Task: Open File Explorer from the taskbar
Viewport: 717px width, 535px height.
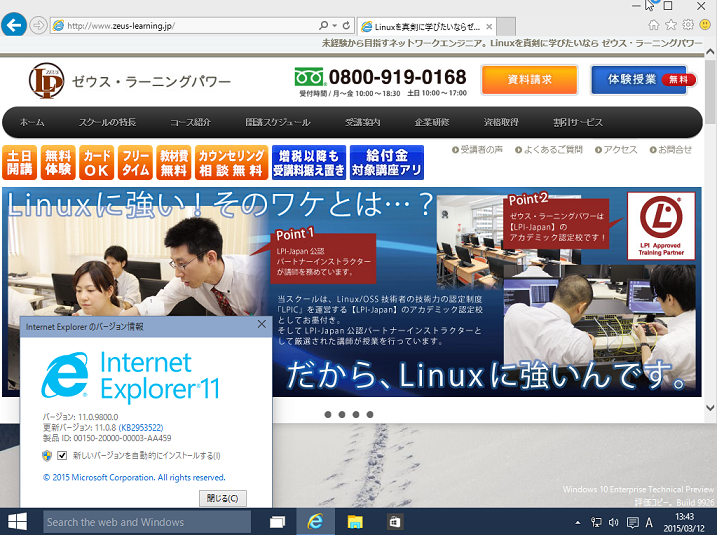Action: (x=355, y=522)
